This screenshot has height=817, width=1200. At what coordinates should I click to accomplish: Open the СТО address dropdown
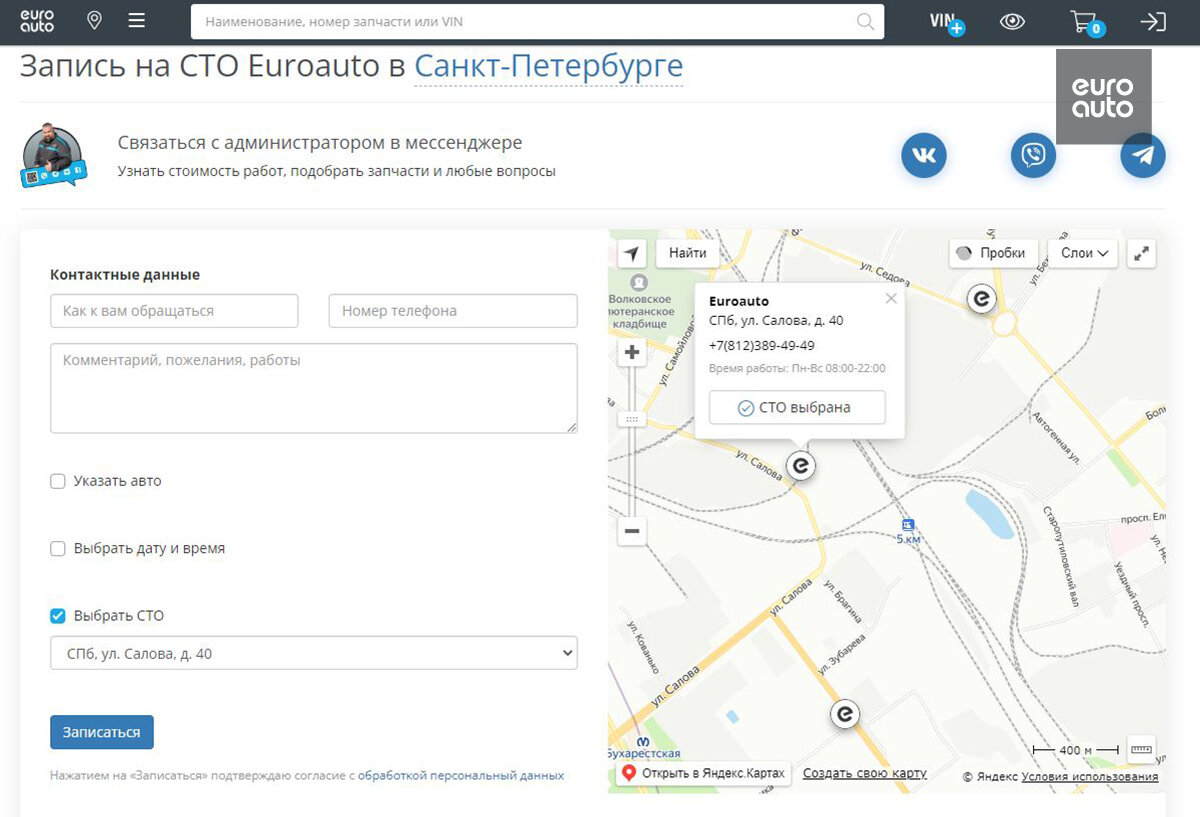click(314, 653)
